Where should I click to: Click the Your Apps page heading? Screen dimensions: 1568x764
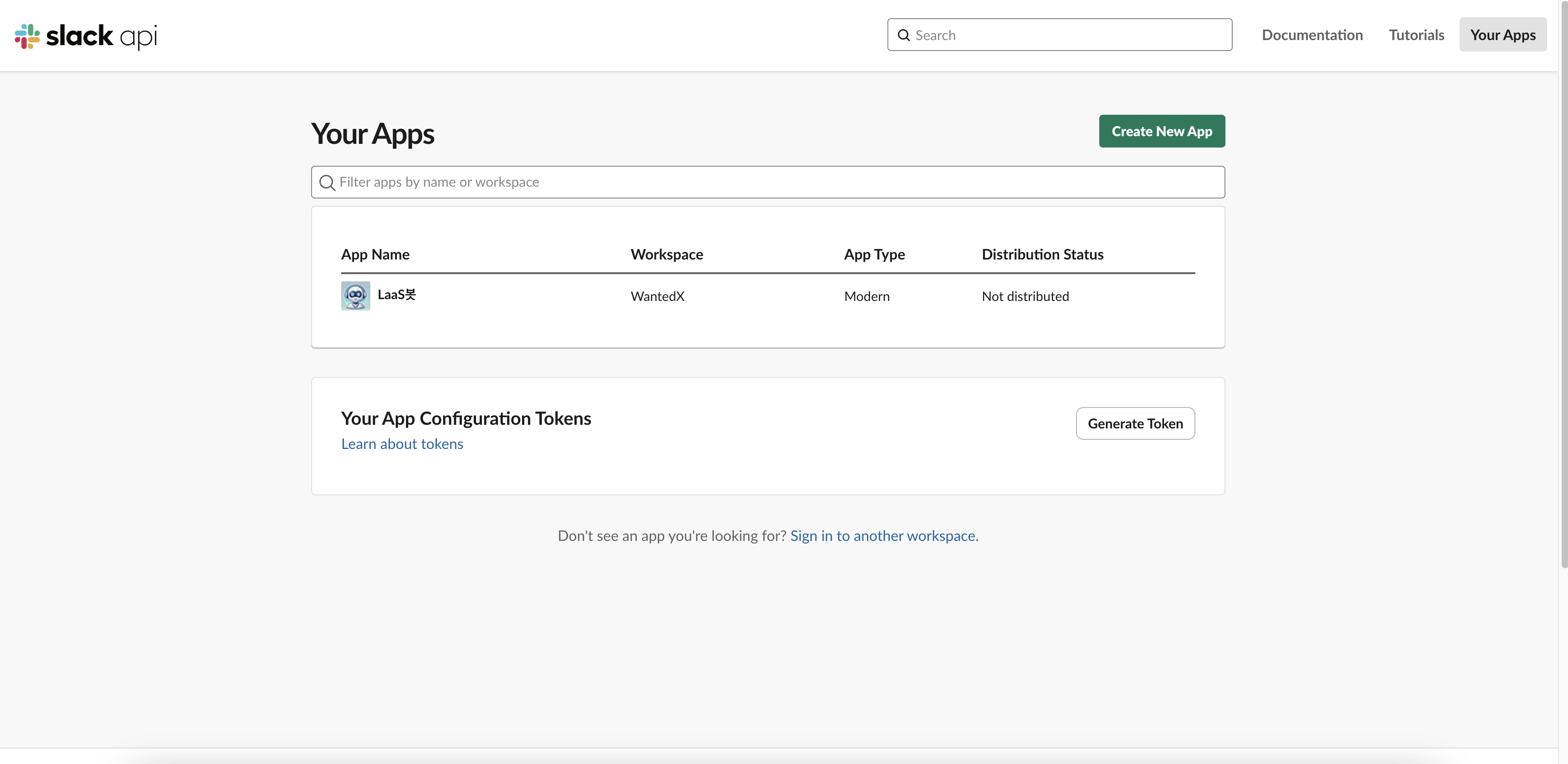point(373,134)
